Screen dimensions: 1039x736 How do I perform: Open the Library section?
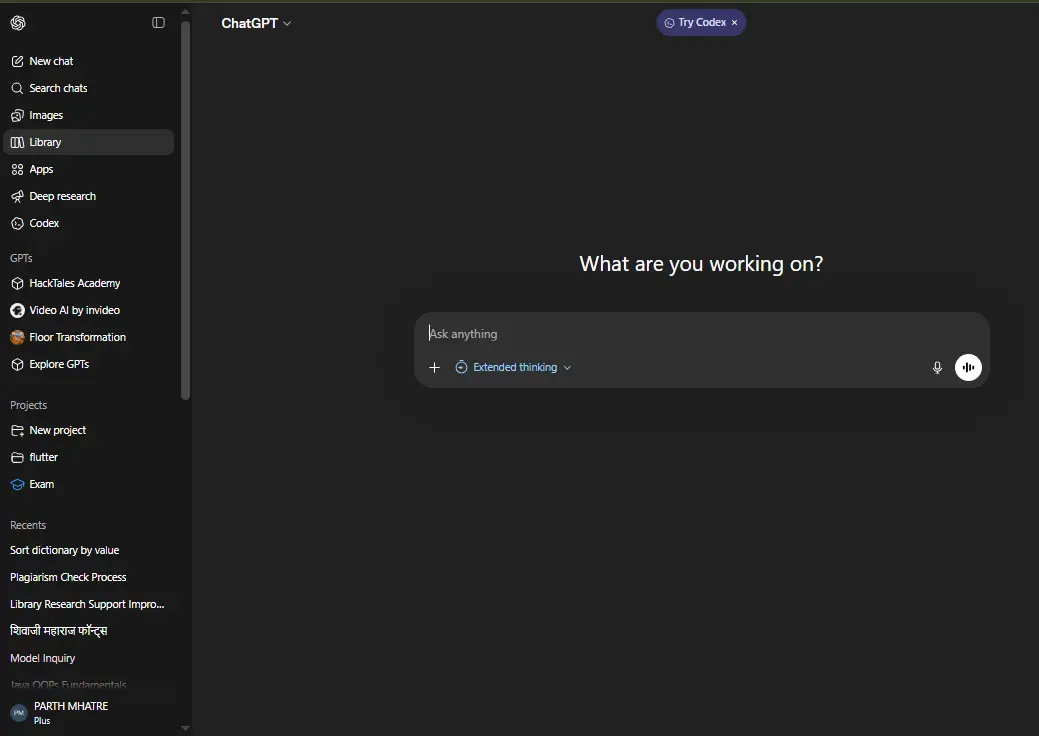(x=88, y=142)
